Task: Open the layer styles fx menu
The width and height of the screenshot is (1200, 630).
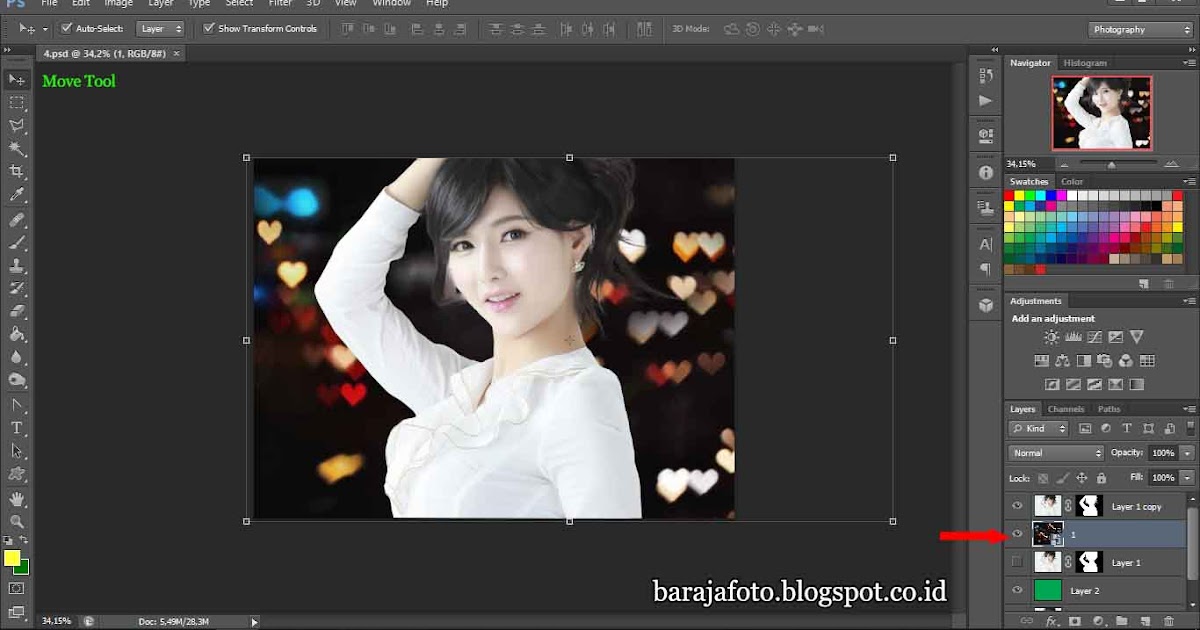Action: point(1052,621)
